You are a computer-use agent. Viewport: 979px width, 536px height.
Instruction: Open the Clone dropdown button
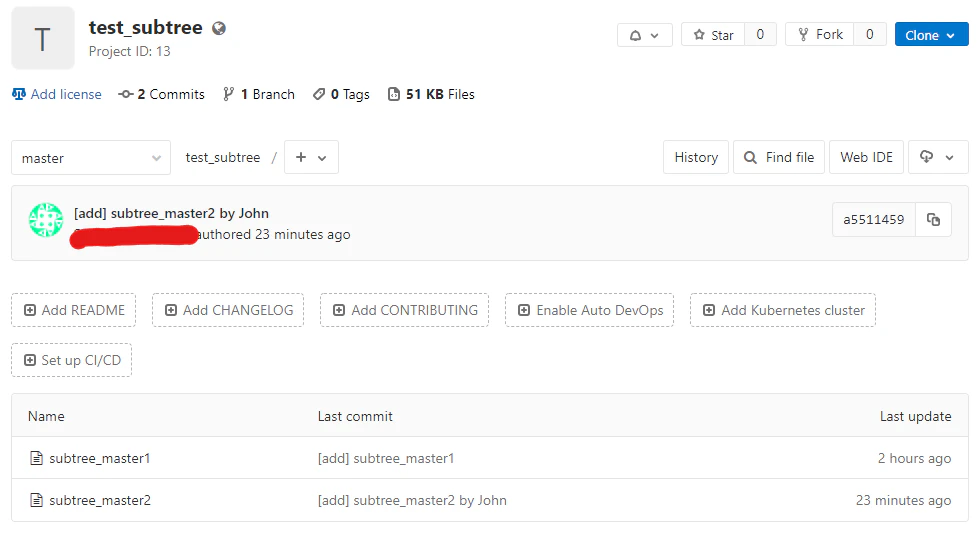(x=931, y=35)
